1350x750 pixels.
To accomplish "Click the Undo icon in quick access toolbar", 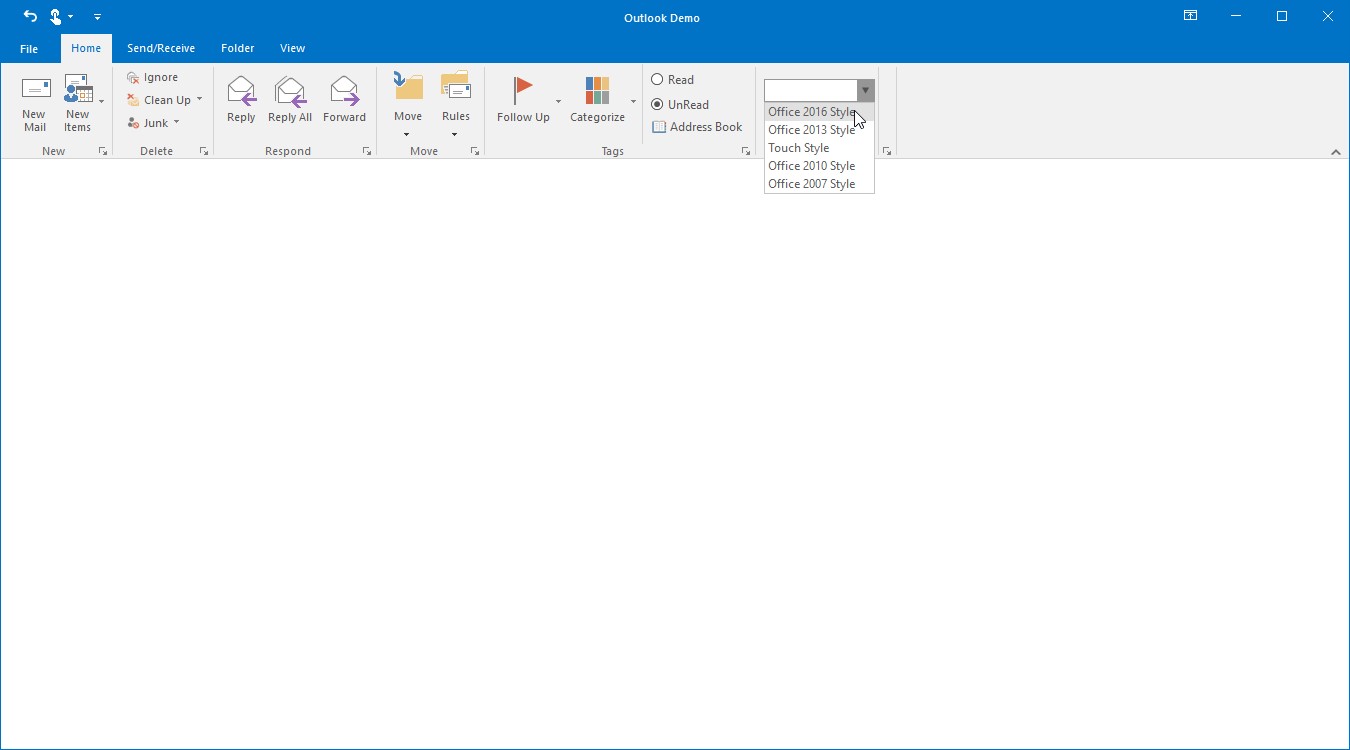I will click(29, 16).
